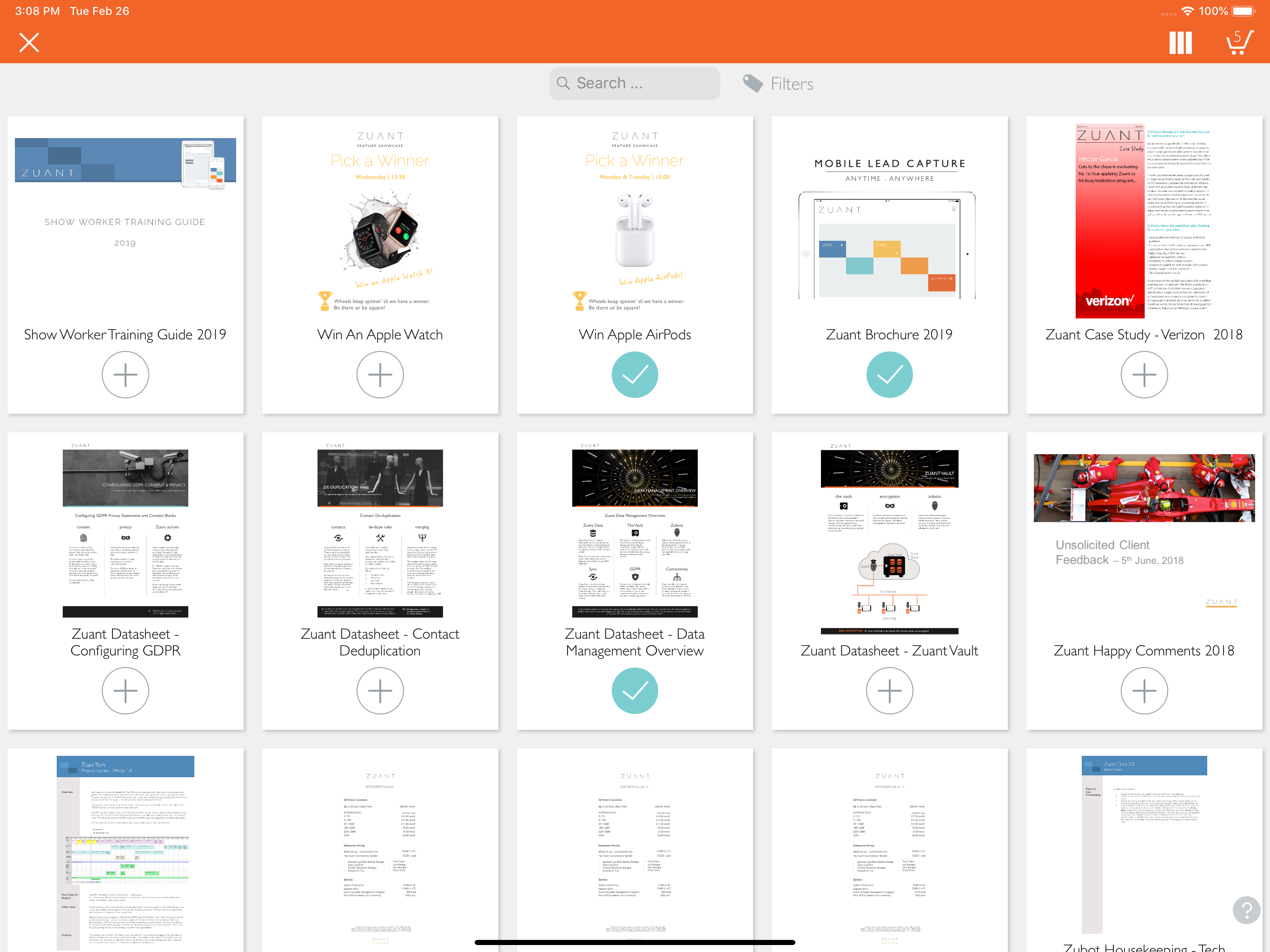This screenshot has height=952, width=1270.
Task: Add Zuant Datasheet - Zuant Vault
Action: pyautogui.click(x=889, y=691)
